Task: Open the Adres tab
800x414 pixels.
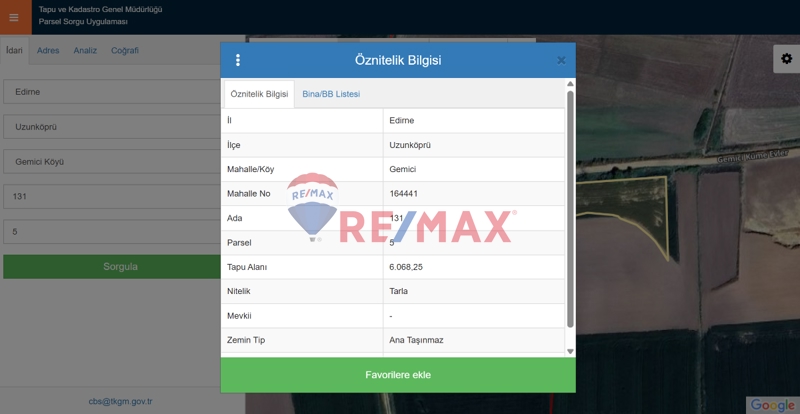Action: point(48,50)
